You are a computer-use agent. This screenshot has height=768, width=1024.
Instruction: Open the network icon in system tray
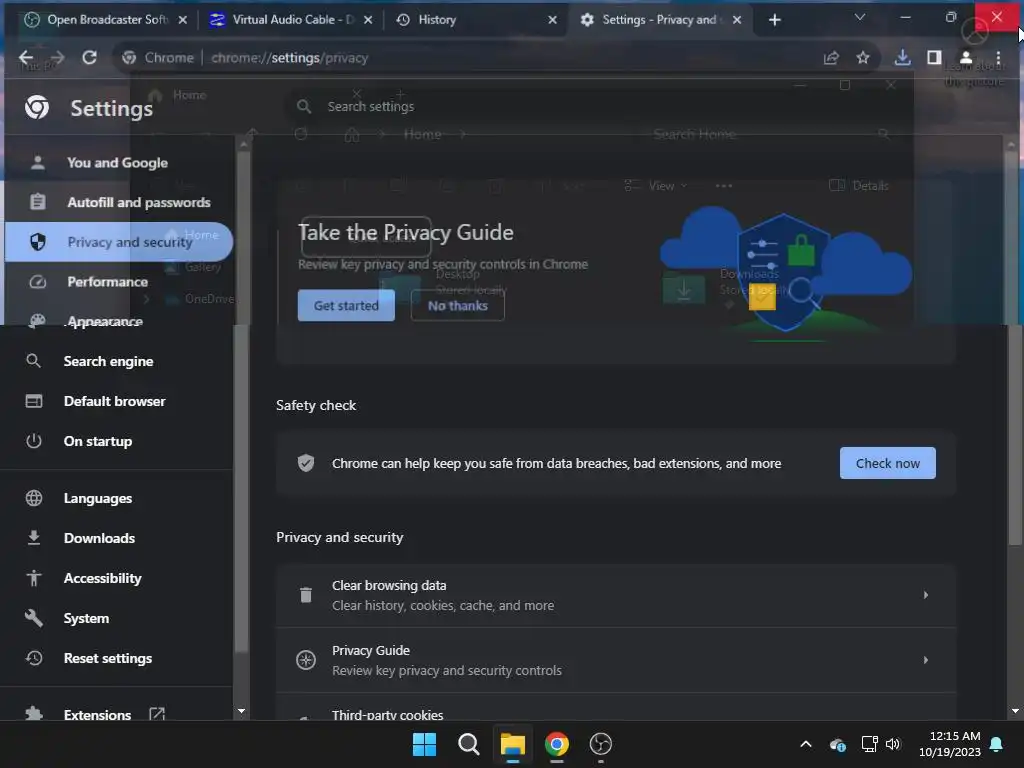pyautogui.click(x=869, y=744)
